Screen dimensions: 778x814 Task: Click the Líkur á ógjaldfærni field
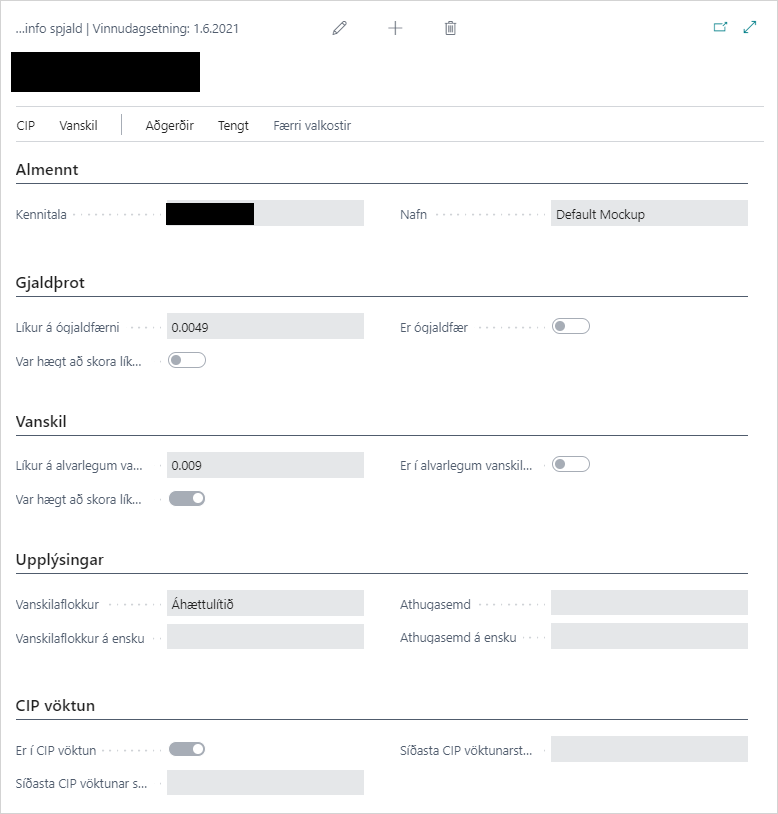265,326
